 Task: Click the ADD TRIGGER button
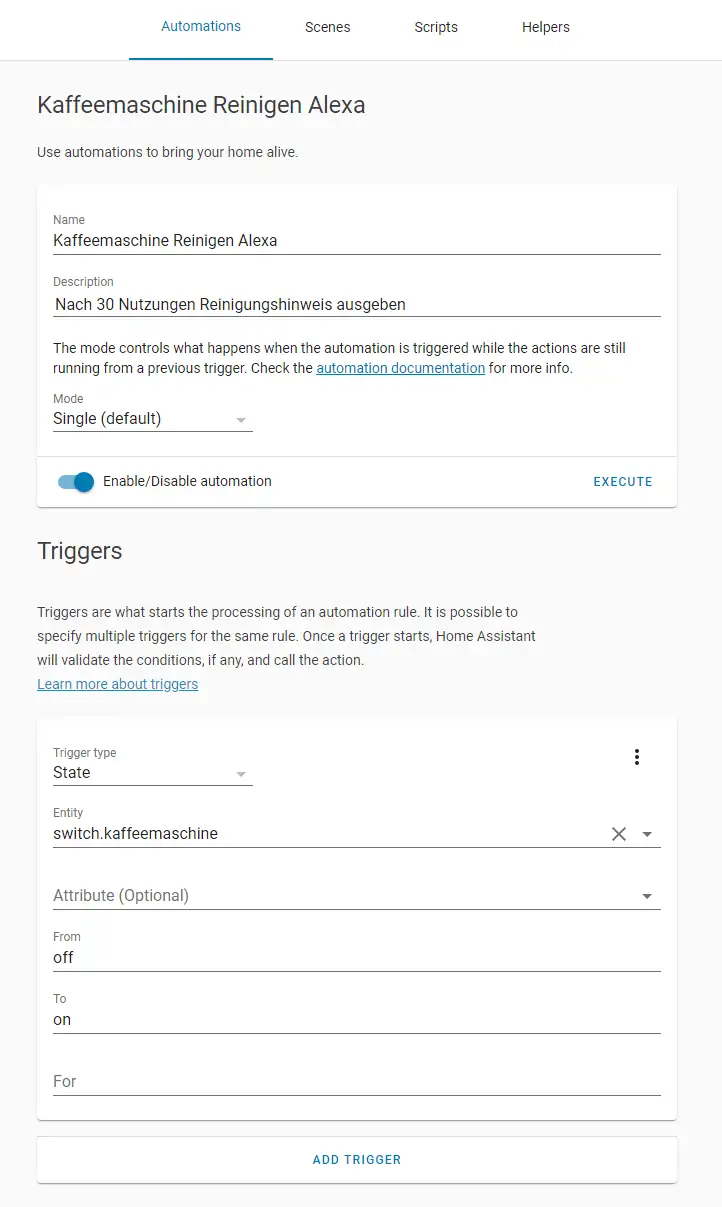tap(357, 1160)
